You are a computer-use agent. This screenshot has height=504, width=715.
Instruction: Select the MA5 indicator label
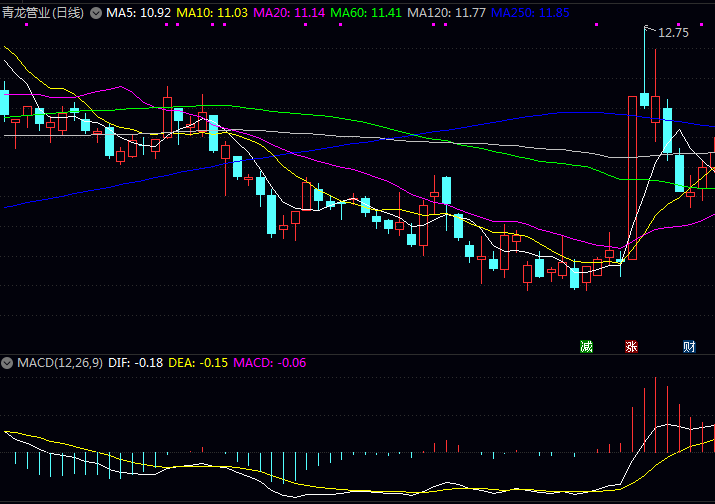[x=138, y=13]
